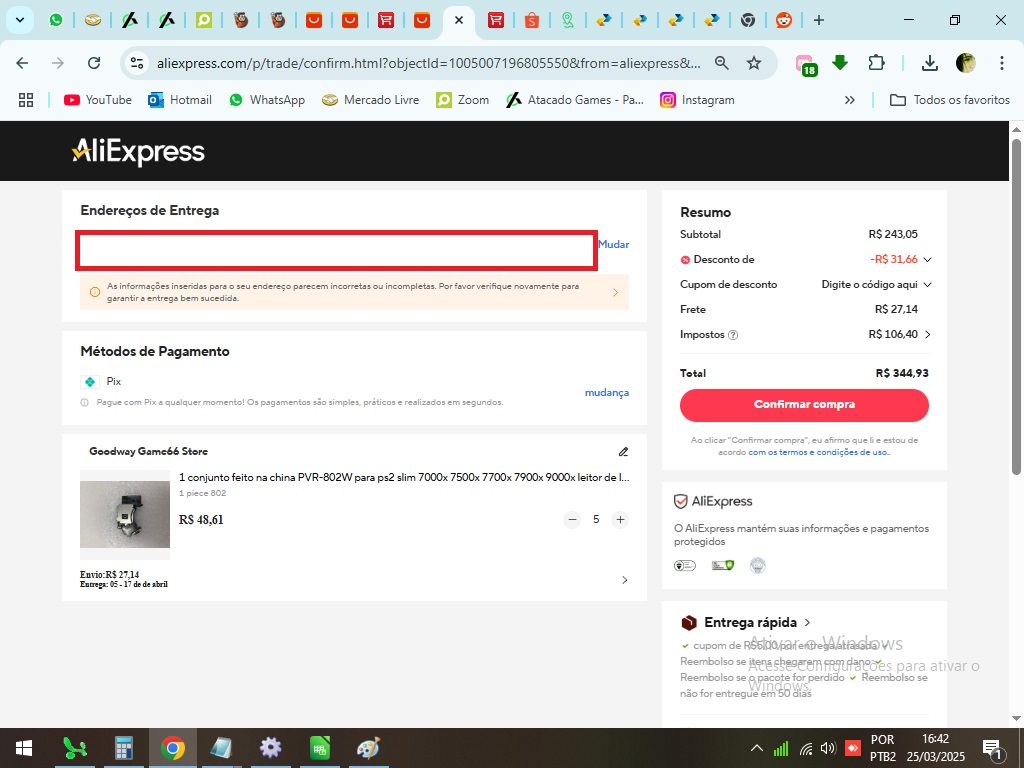Click the Confirmar compra button
Screen dimensions: 1024x768
[x=804, y=405]
